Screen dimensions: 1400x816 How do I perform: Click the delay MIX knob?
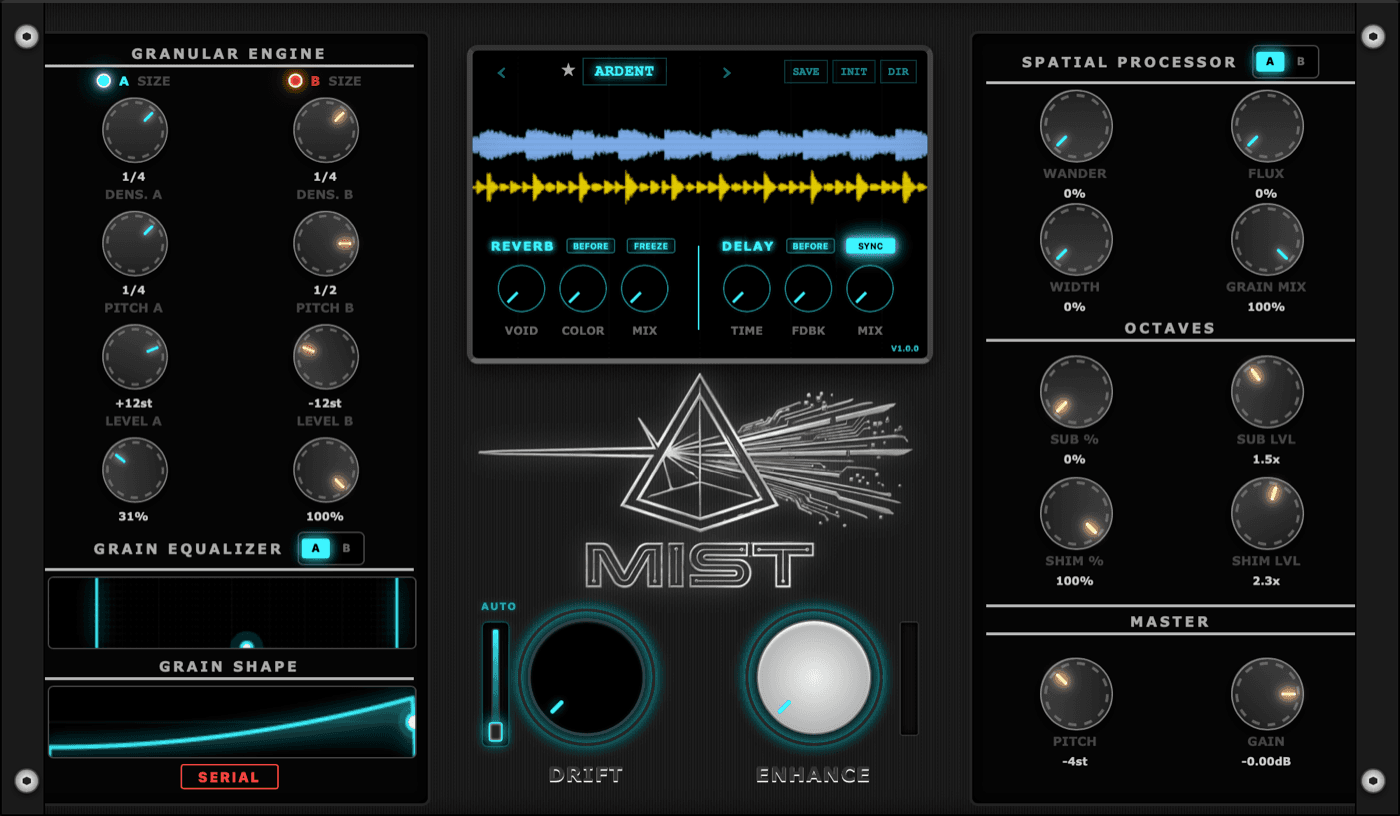pyautogui.click(x=870, y=289)
